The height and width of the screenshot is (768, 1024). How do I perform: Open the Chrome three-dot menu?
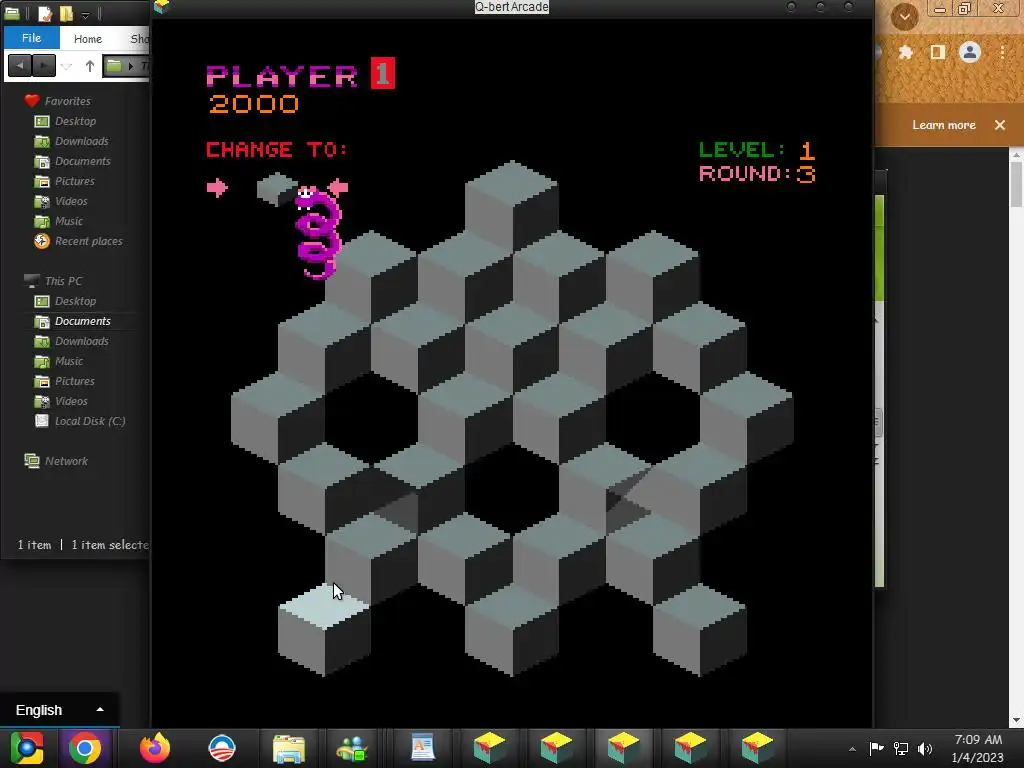1002,52
